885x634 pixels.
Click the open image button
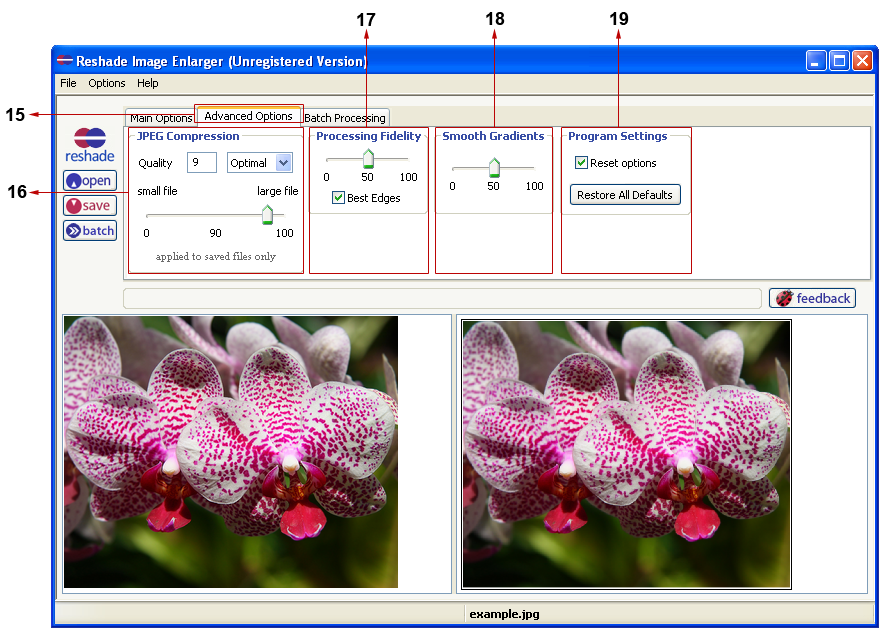pyautogui.click(x=90, y=181)
